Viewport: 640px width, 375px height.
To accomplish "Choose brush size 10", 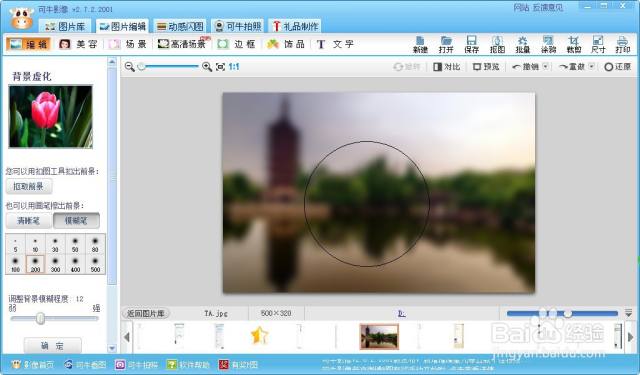I will (x=36, y=244).
